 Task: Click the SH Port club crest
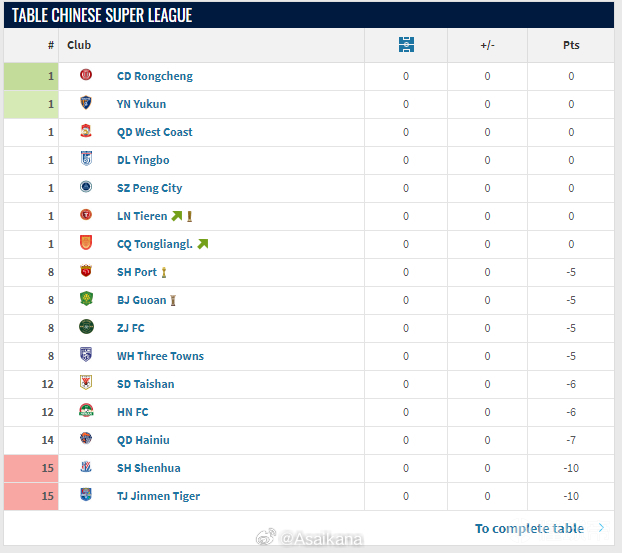click(x=86, y=272)
